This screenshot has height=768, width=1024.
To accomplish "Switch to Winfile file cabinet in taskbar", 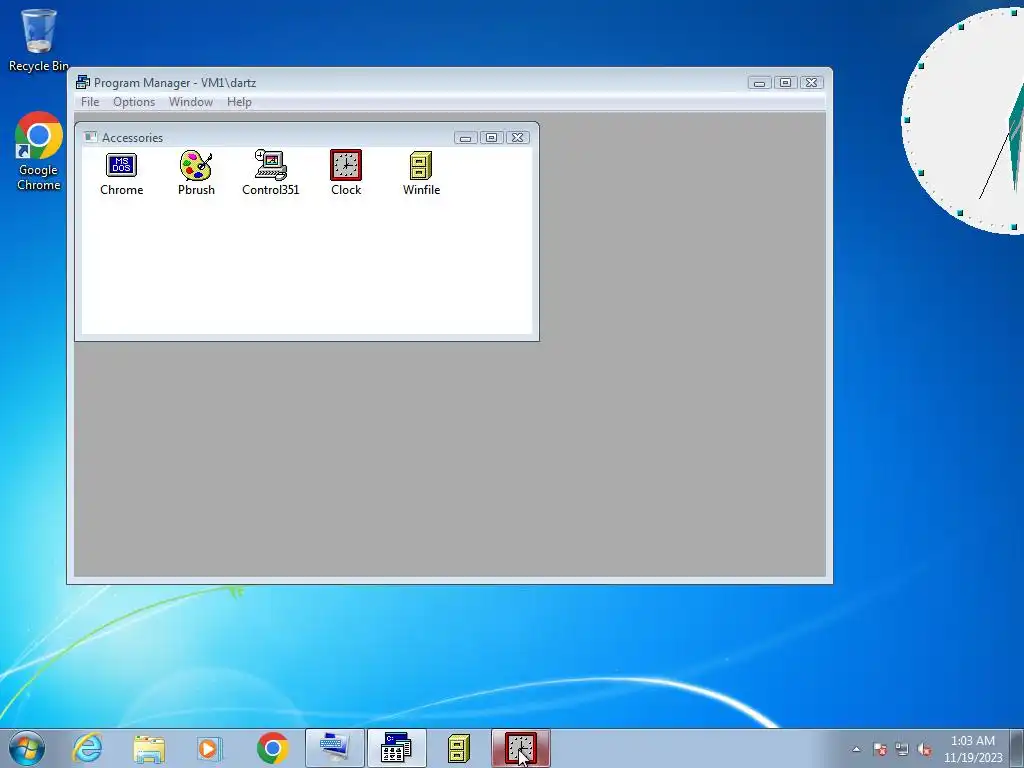I will pyautogui.click(x=458, y=748).
